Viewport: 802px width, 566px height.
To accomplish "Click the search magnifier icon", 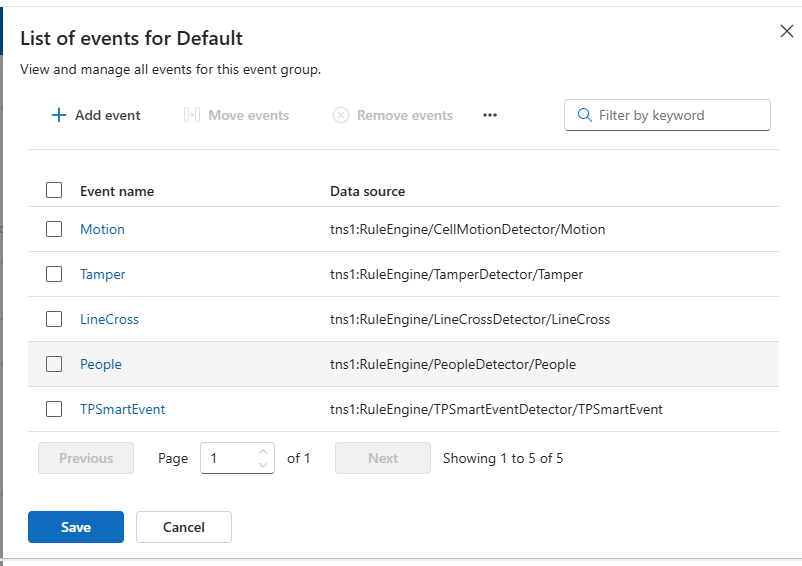I will (x=584, y=115).
